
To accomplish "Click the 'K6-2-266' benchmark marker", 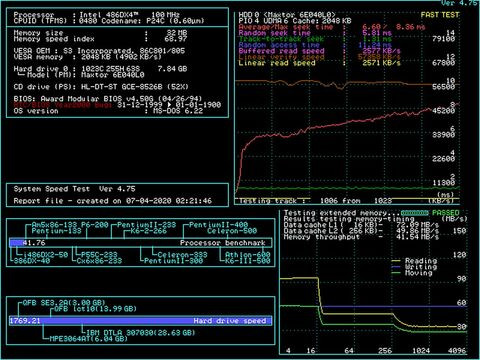I will tap(148, 231).
